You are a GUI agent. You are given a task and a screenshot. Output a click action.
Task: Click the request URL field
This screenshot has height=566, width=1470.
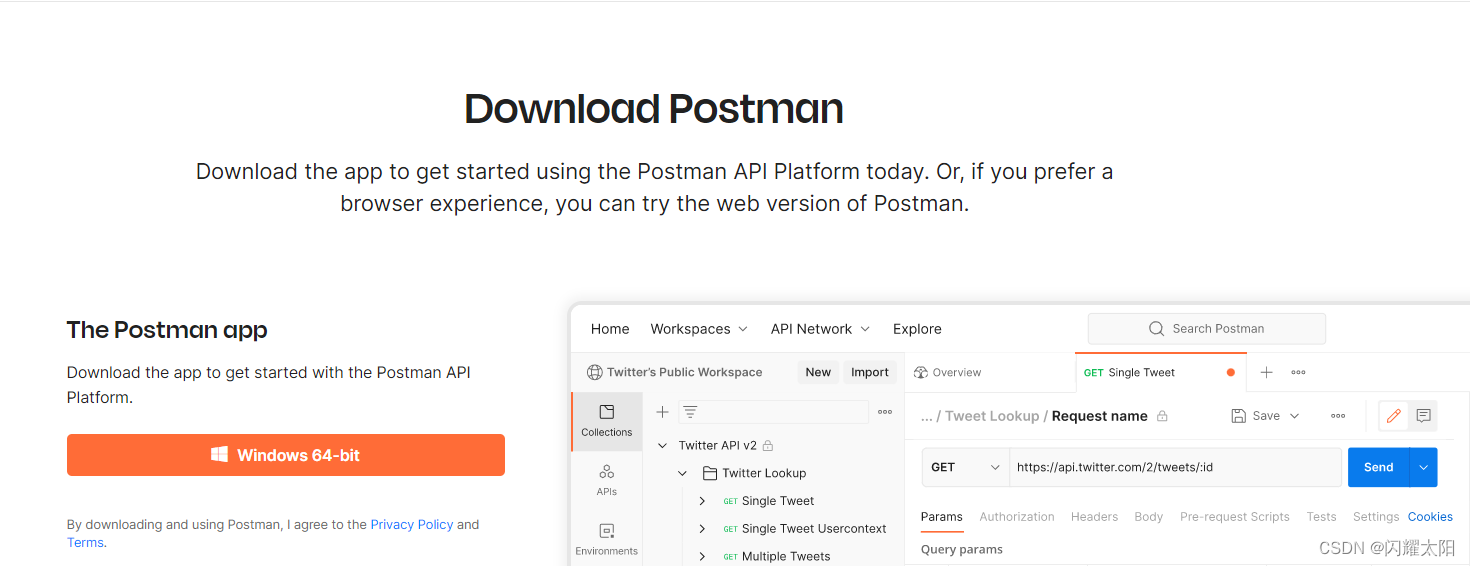tap(1175, 467)
